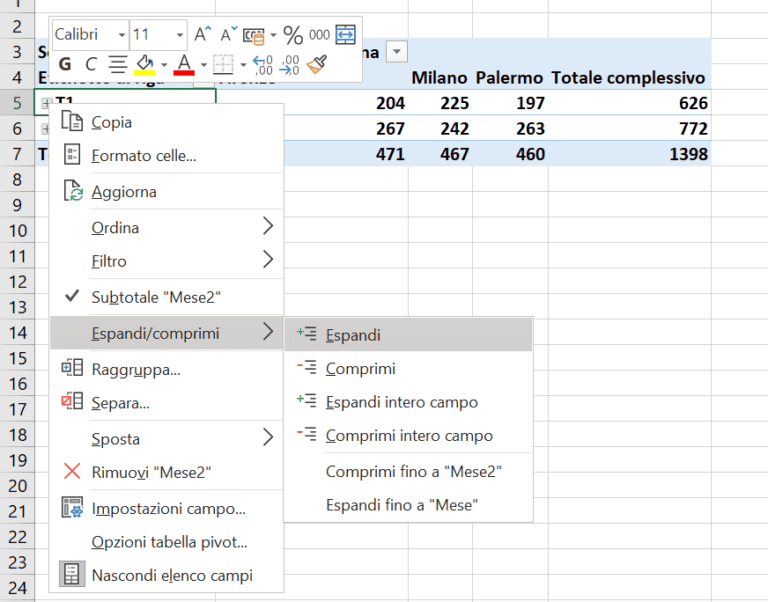Expand row T1 using plus box
The height and width of the screenshot is (602, 768).
[45, 103]
